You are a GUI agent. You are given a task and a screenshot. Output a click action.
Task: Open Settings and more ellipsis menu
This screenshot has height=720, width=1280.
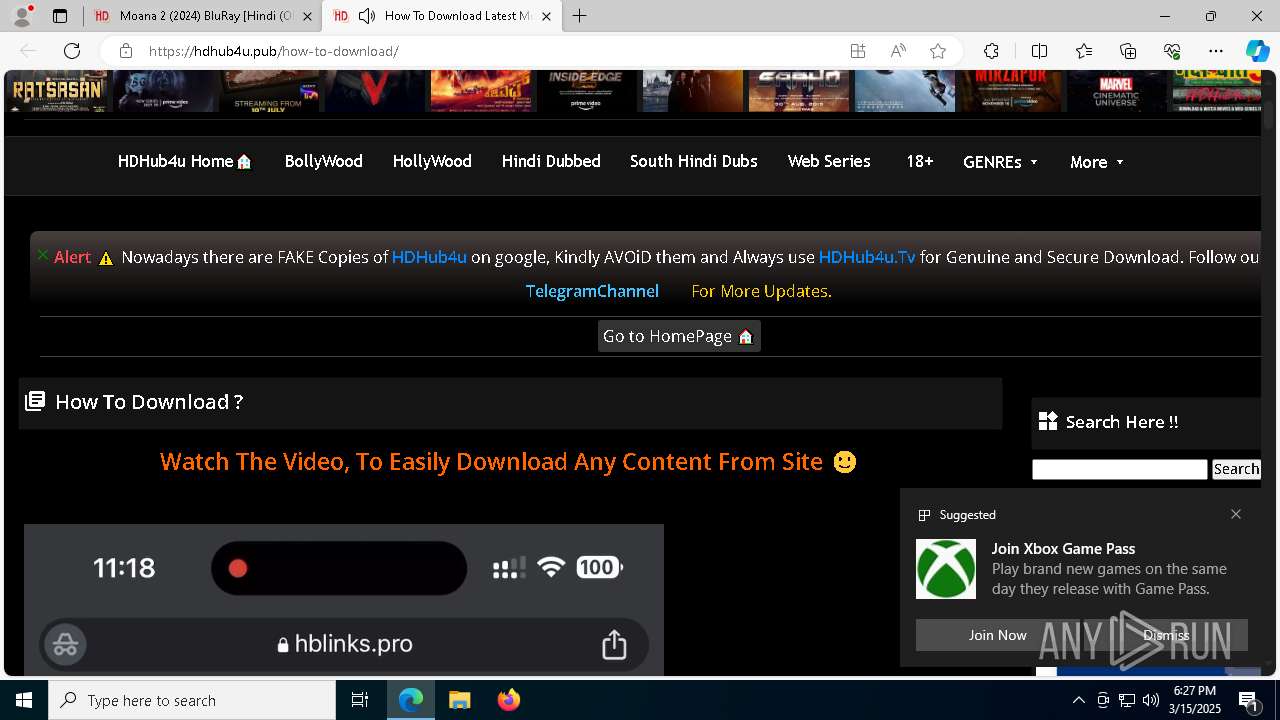[x=1216, y=51]
